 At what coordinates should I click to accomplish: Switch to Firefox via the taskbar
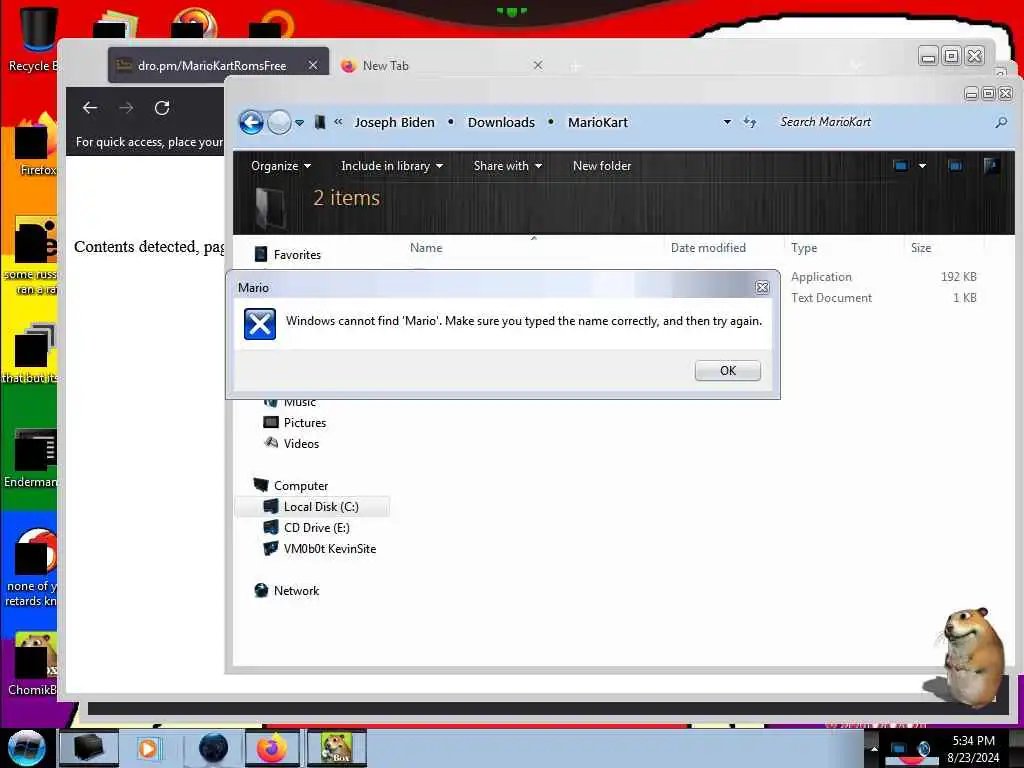pos(272,748)
